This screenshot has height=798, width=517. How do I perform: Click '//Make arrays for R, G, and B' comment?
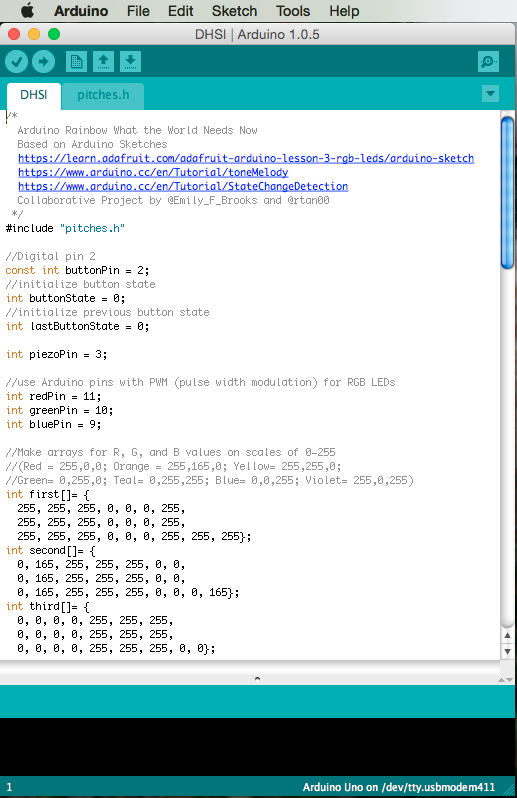tap(170, 452)
